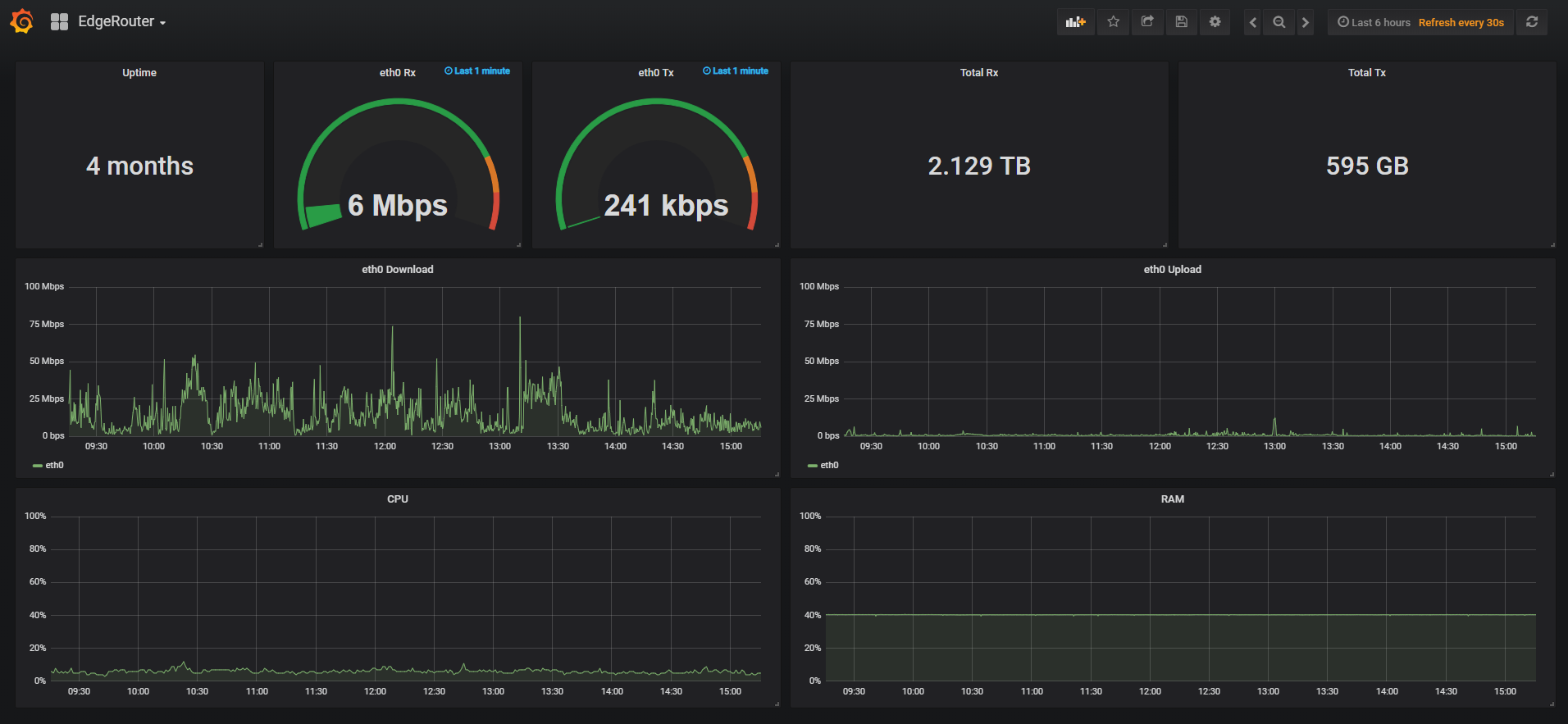Viewport: 1568px width, 724px height.
Task: Shift time range forward with right chevron
Action: pos(1305,22)
